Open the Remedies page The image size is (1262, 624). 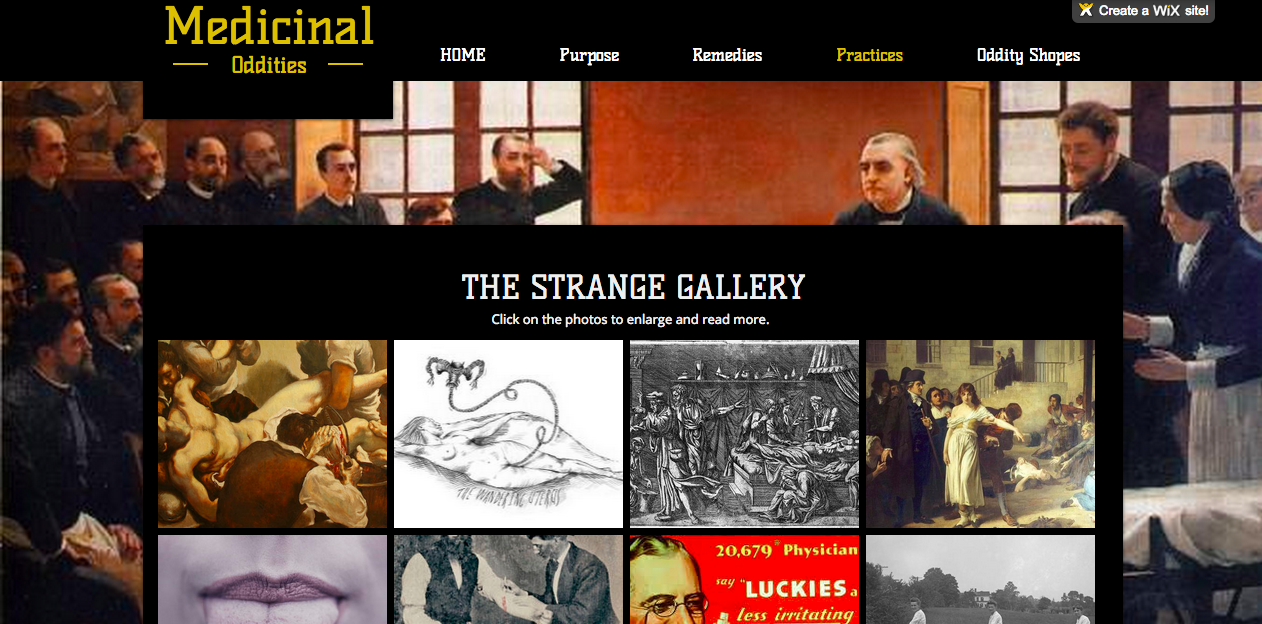click(x=727, y=55)
